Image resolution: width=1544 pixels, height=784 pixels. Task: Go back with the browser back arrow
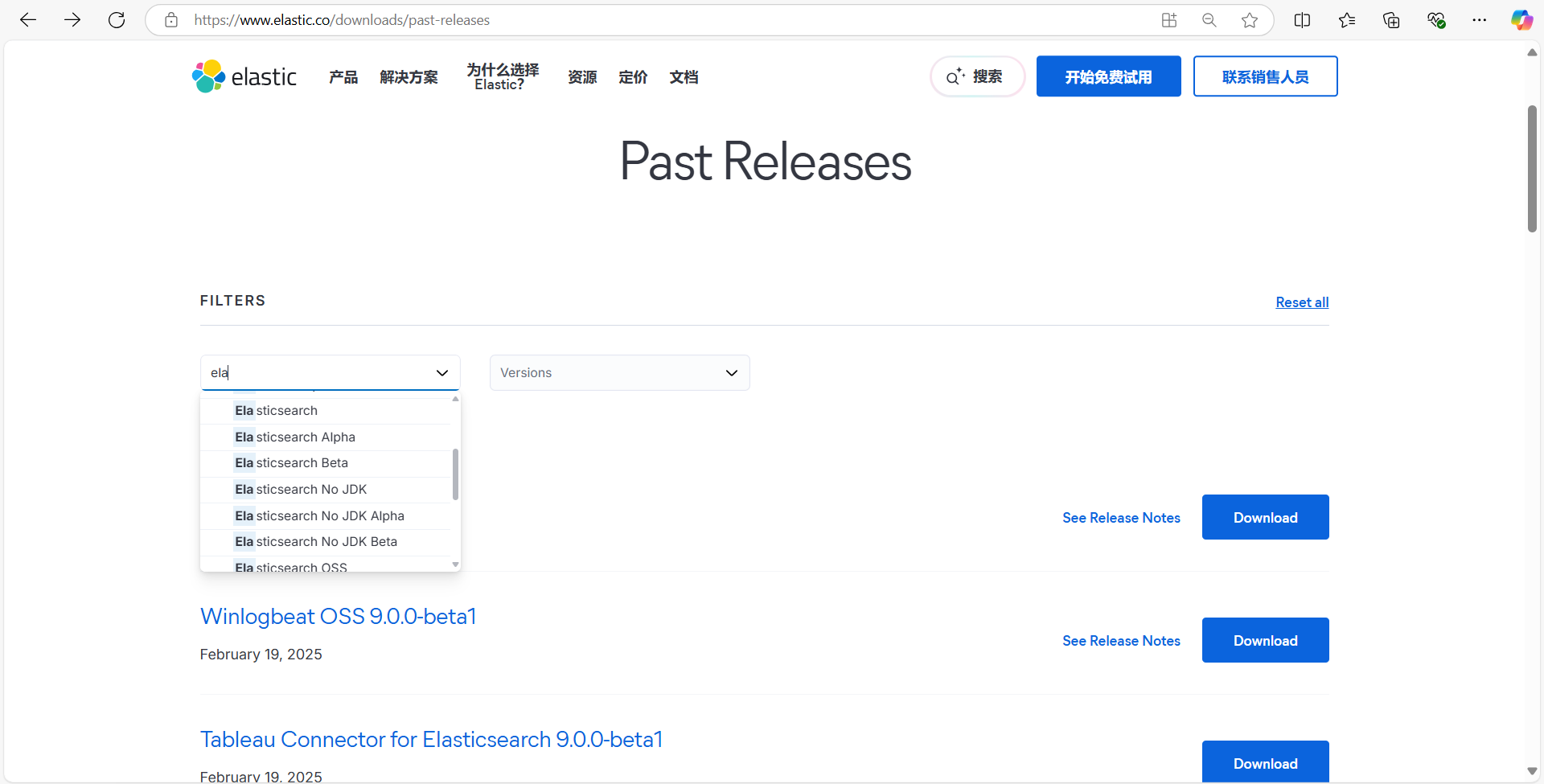pyautogui.click(x=28, y=20)
